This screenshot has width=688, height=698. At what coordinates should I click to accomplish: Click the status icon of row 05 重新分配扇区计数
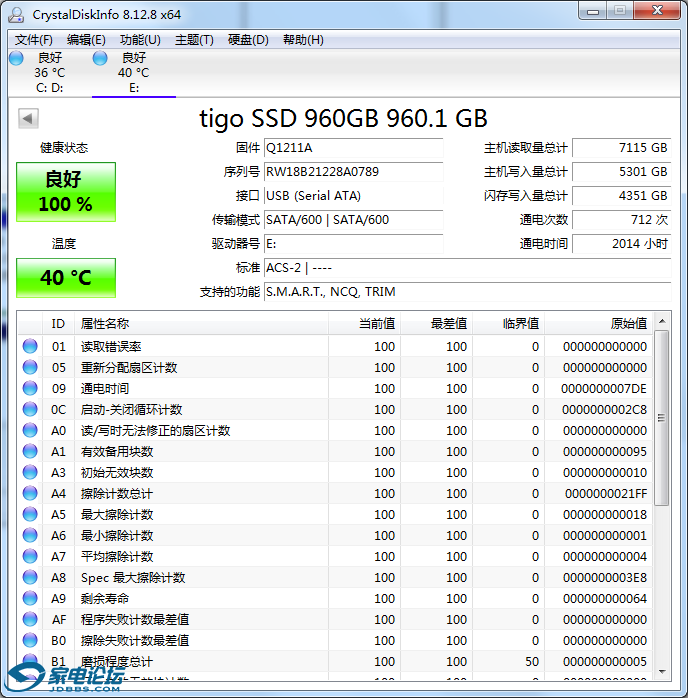point(30,367)
